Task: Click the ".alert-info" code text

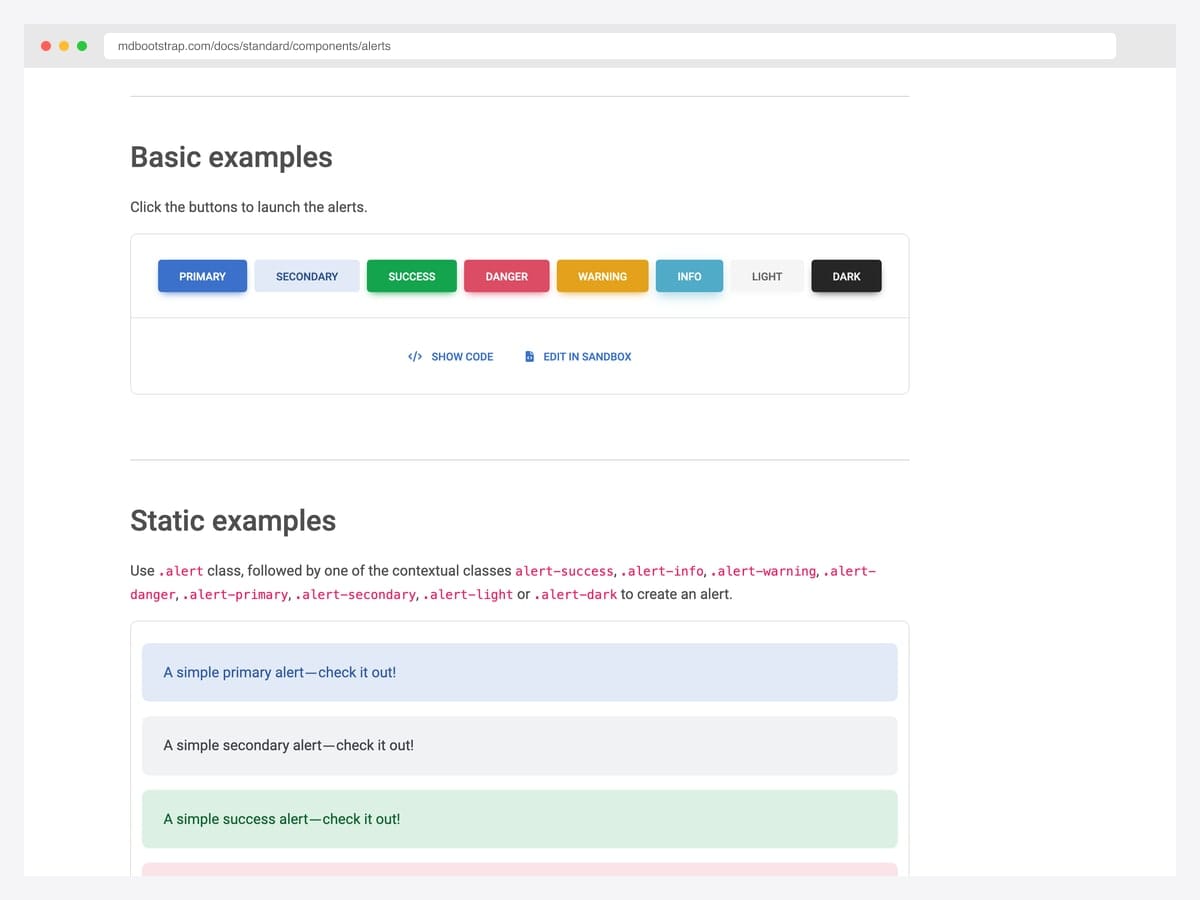Action: pyautogui.click(x=661, y=571)
